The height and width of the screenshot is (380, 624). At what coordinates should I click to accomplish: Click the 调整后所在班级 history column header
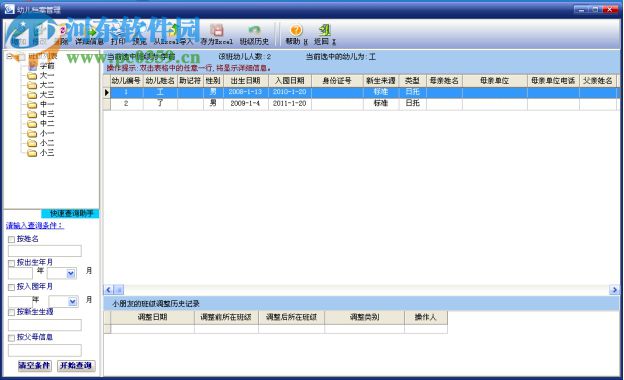(x=291, y=318)
